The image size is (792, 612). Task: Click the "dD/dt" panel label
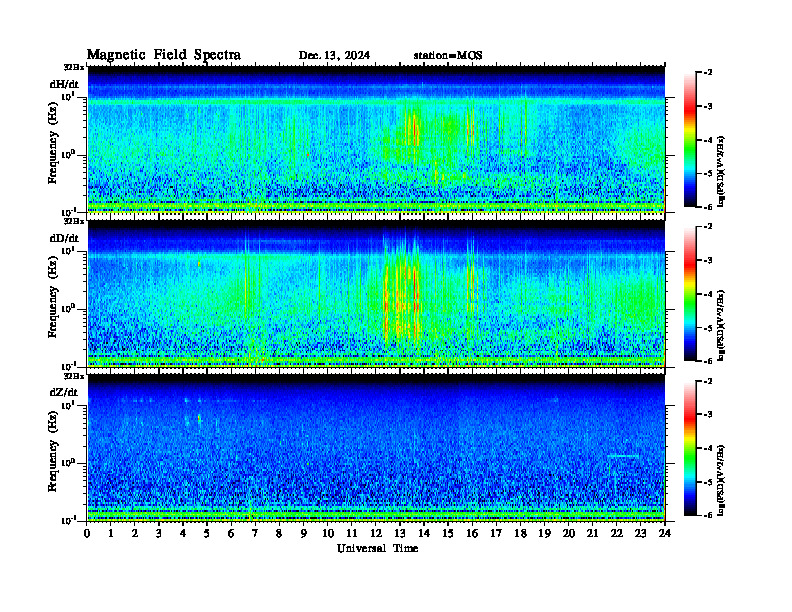pos(64,238)
